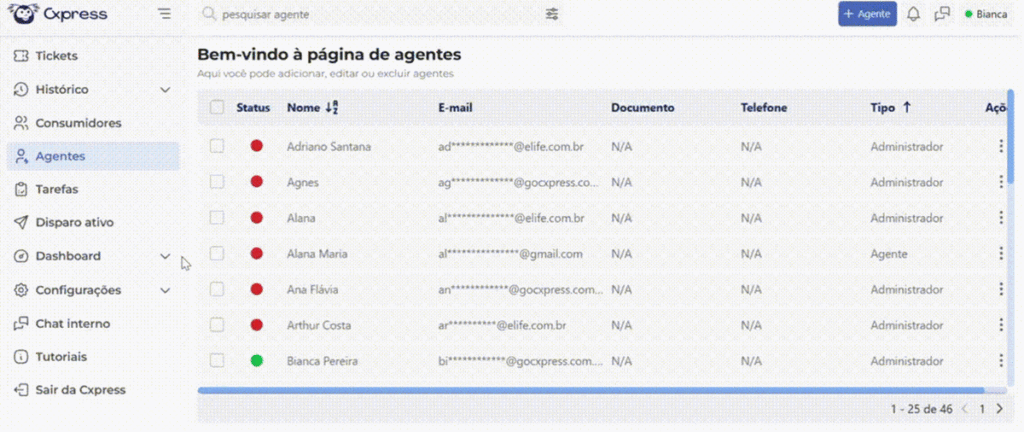Open Consumidores from the sidebar

78,123
